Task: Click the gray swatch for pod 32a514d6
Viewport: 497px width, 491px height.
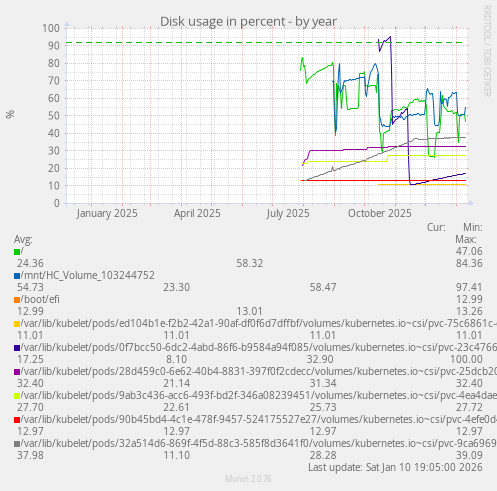Action: point(17,444)
